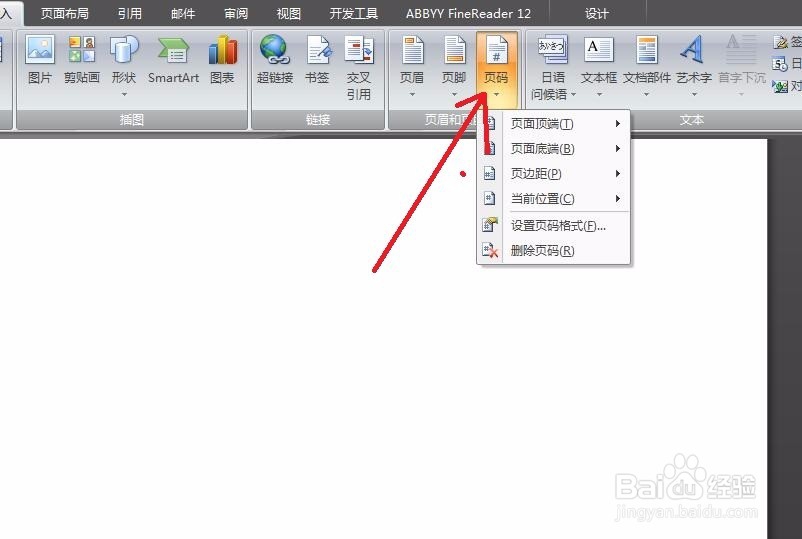Choose 页面顶端(T) from the menu

coord(553,123)
